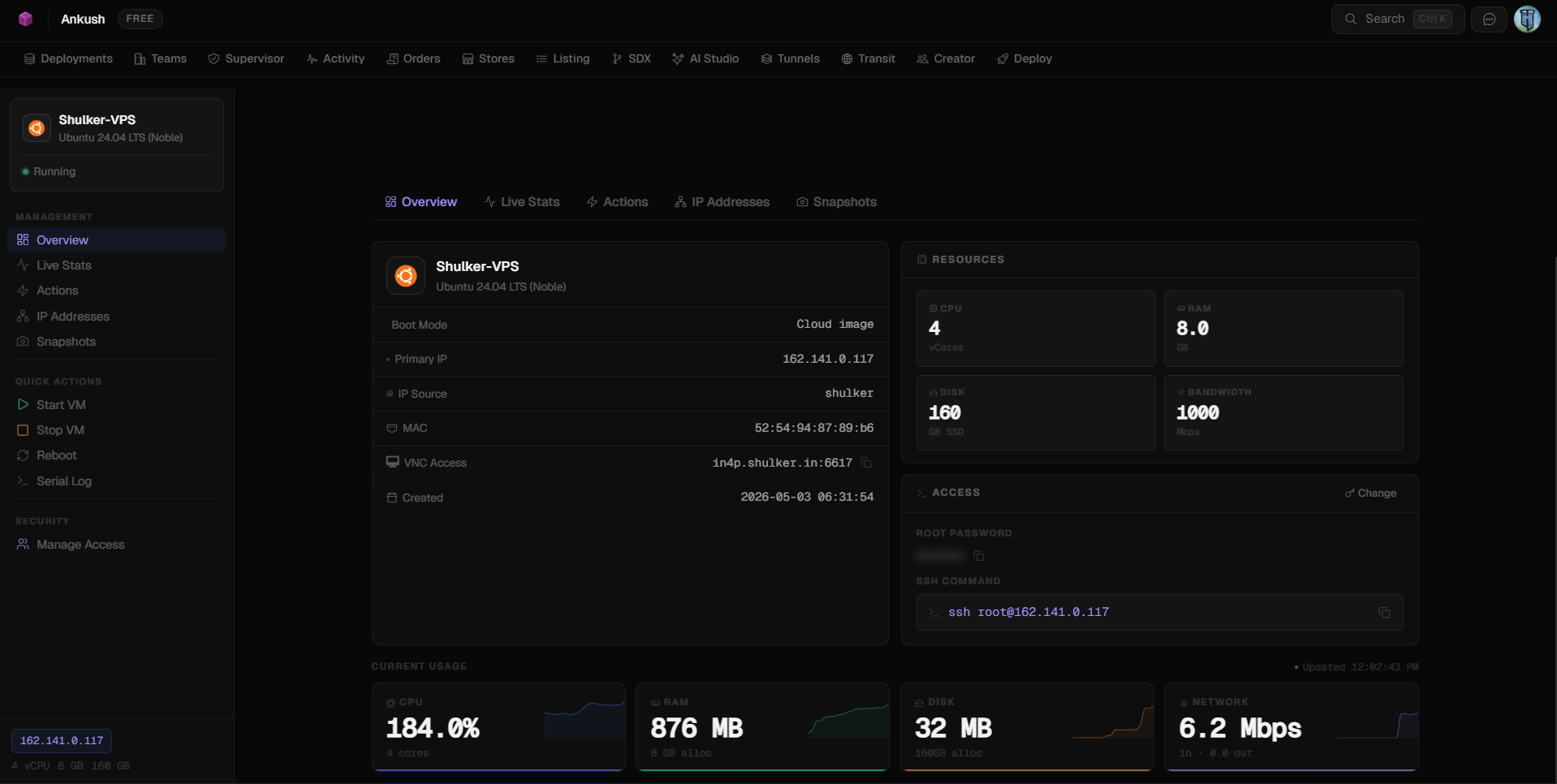This screenshot has height=784, width=1557.
Task: Click Primary IP value 162.141.0.117
Action: tap(828, 359)
